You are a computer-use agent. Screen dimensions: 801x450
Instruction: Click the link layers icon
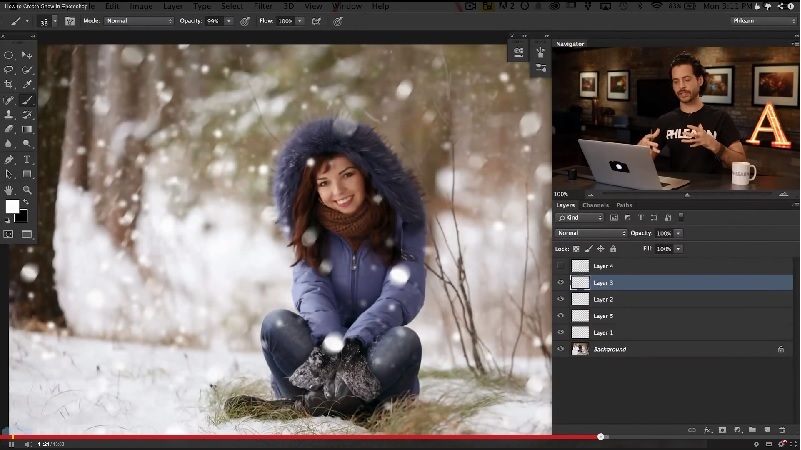click(x=692, y=430)
